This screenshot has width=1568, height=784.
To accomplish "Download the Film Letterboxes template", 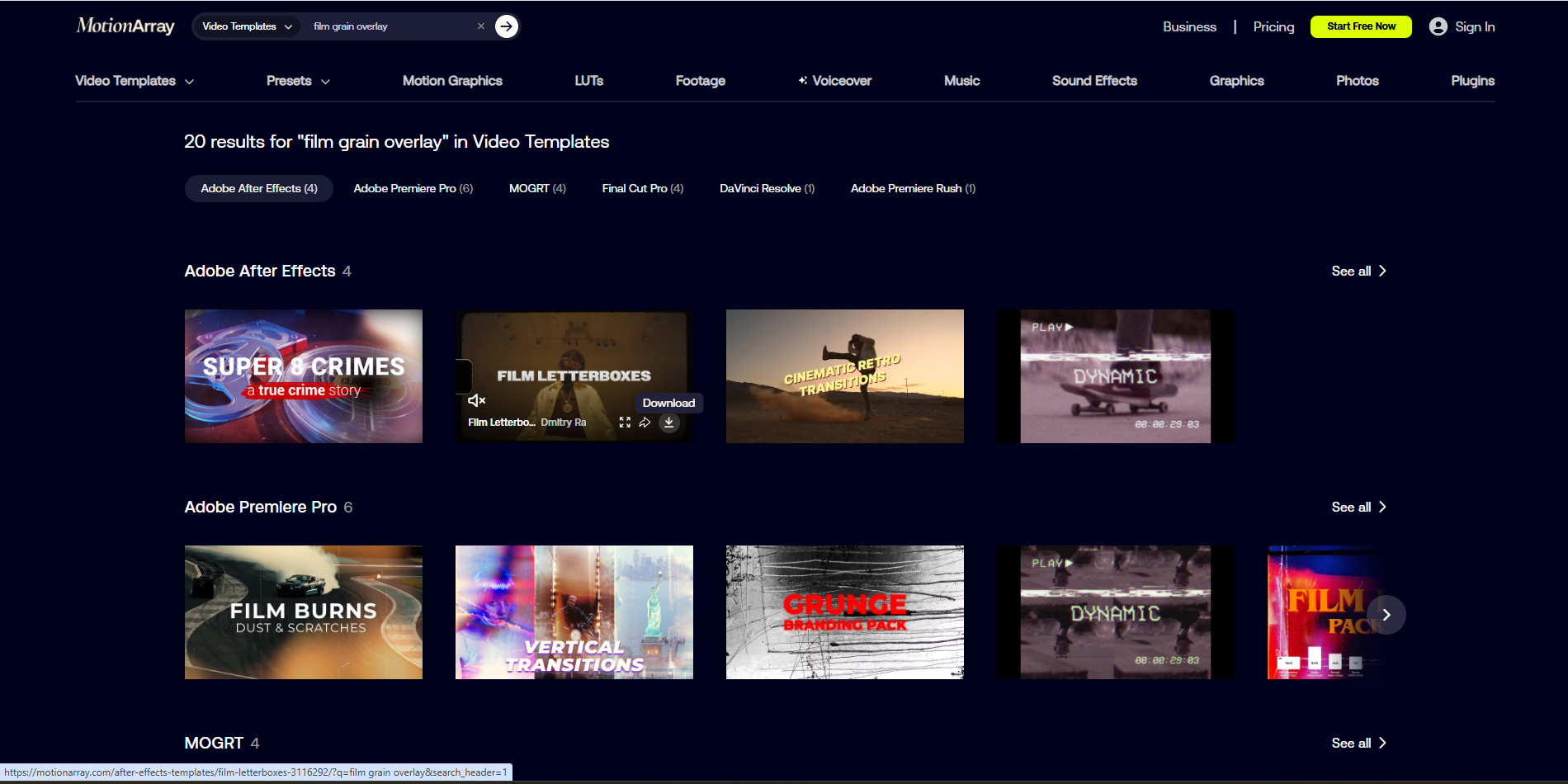I will (x=668, y=422).
